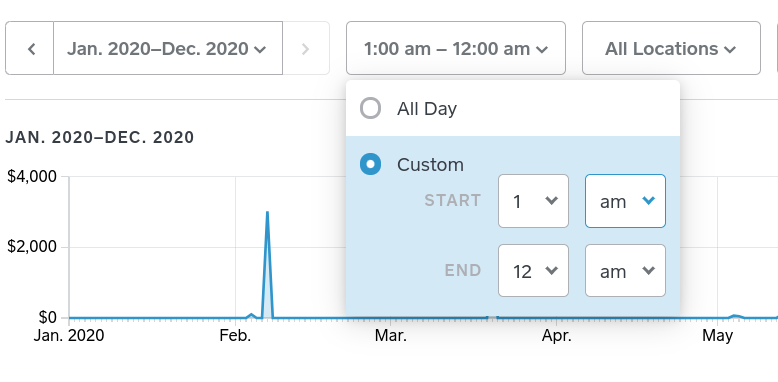Open the START hour dropdown showing 1

tap(533, 201)
